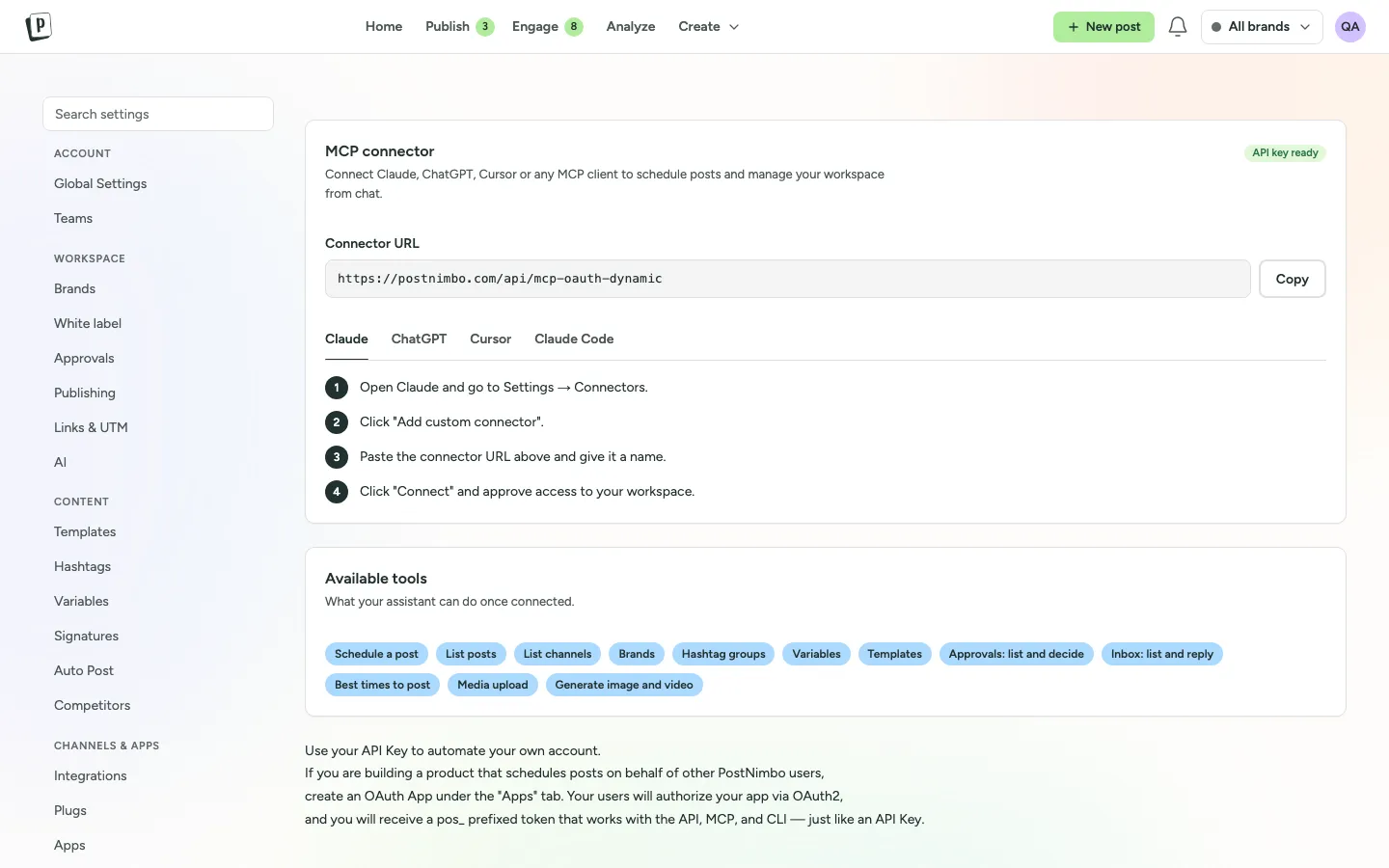Open AI settings in sidebar
Image resolution: width=1389 pixels, height=868 pixels.
pos(60,463)
